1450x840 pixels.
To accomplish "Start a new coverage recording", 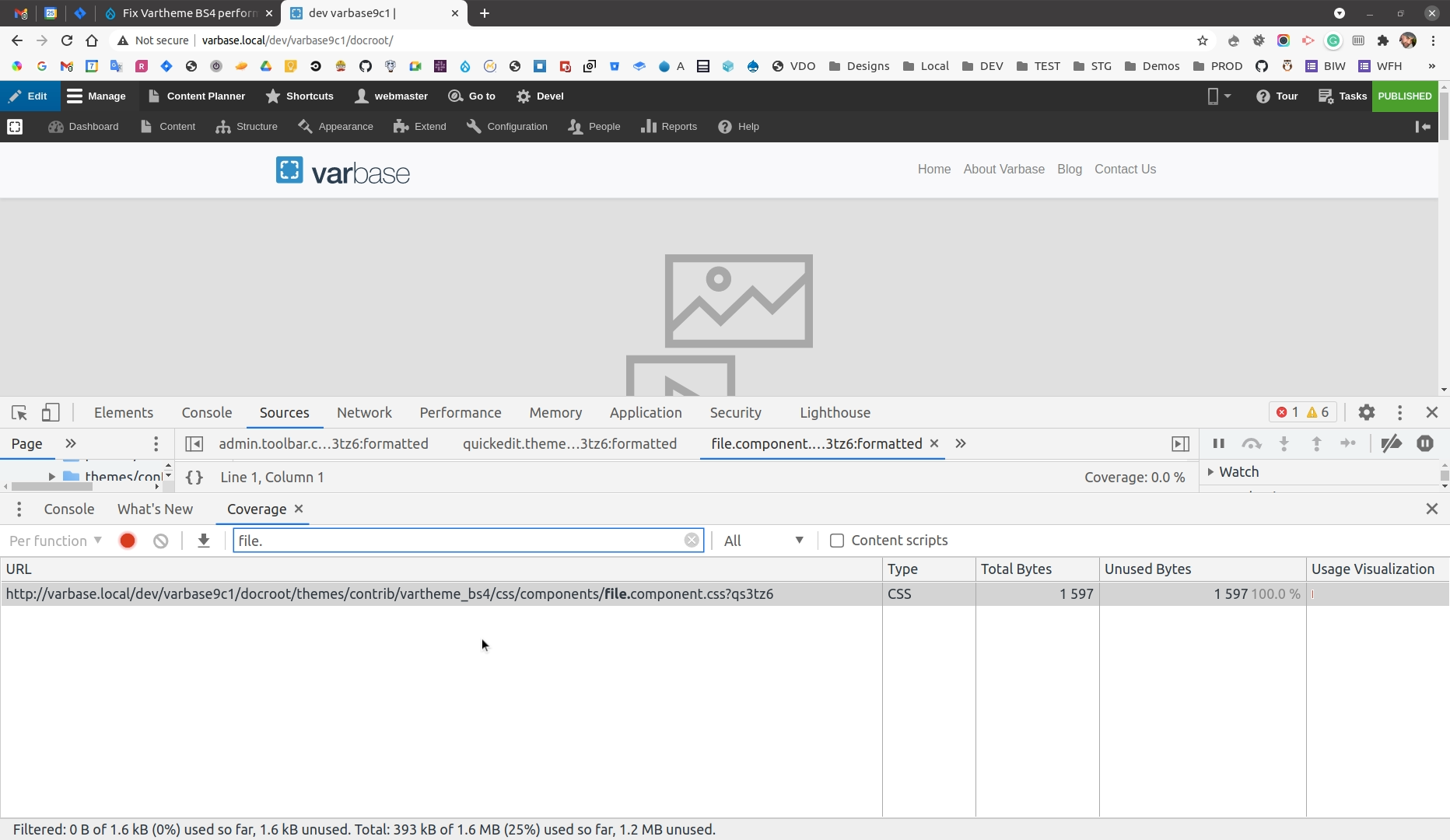I will click(127, 540).
